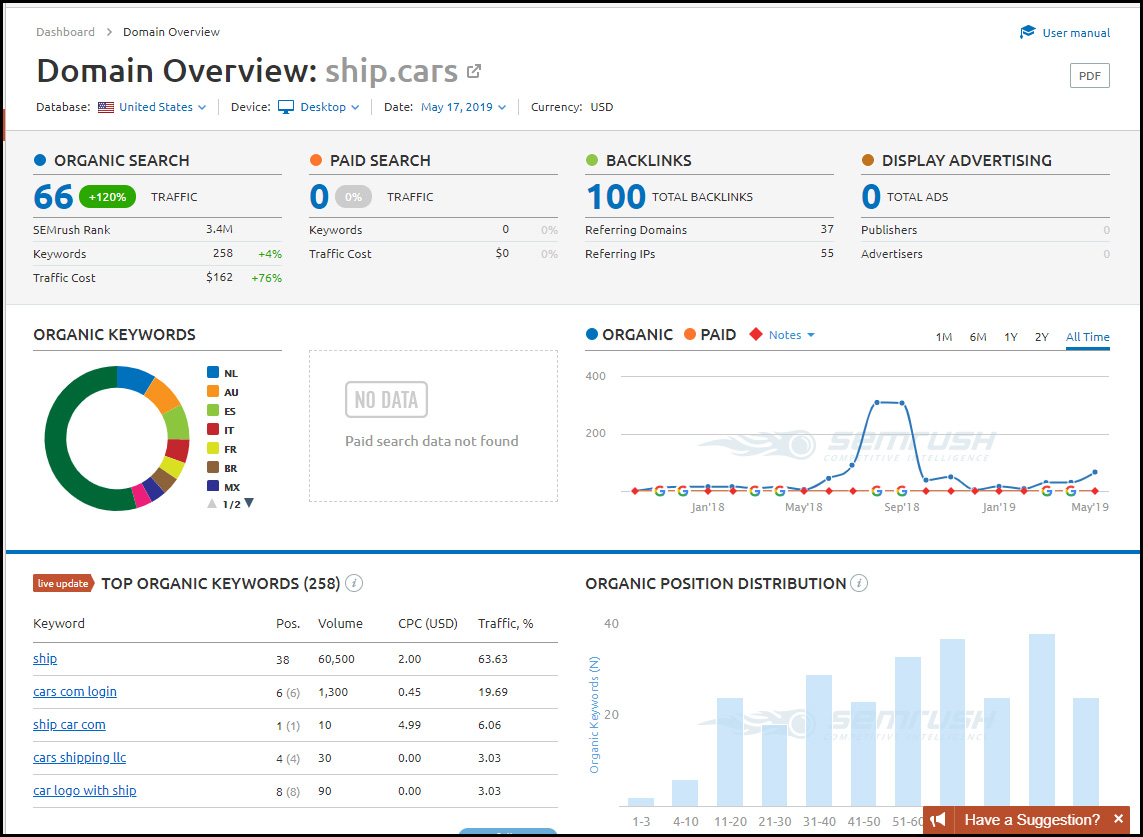Image resolution: width=1143 pixels, height=837 pixels.
Task: Toggle the Organic series in chart legend
Action: [x=629, y=335]
